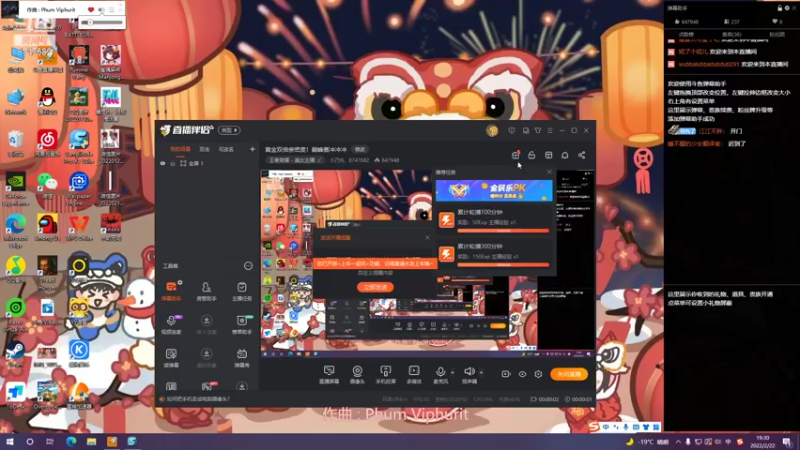The width and height of the screenshot is (800, 450).
Task: Add phone screen-cast source in bottom toolbar
Action: click(x=386, y=374)
